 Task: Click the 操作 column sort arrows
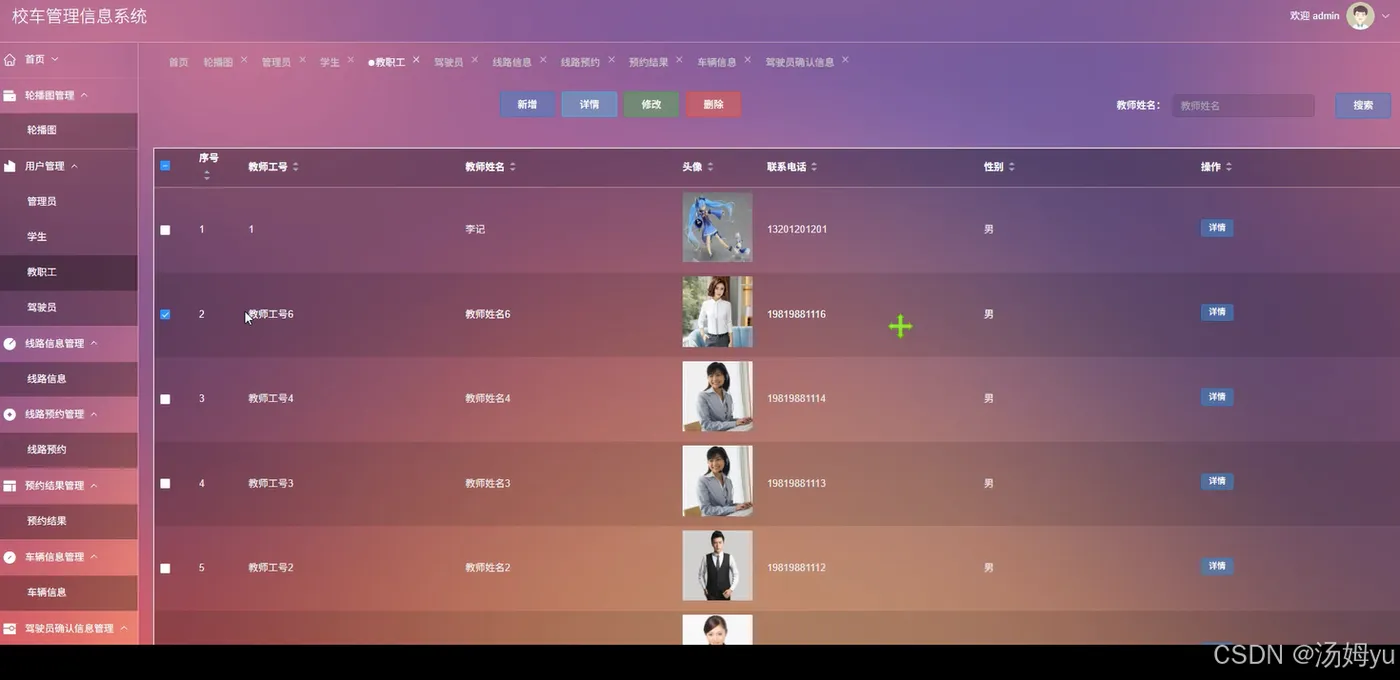pyautogui.click(x=1229, y=167)
